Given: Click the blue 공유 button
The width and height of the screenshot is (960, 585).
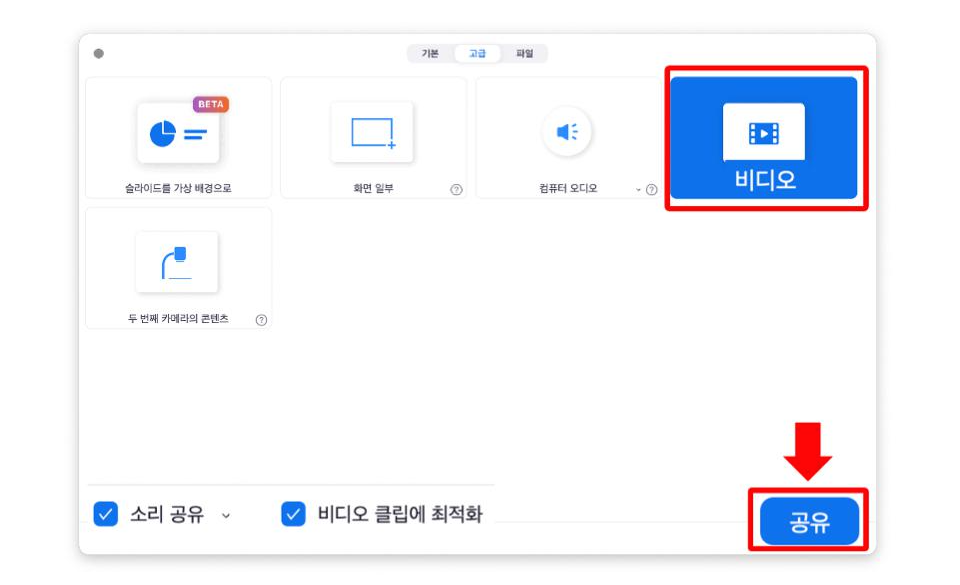Looking at the screenshot, I should 809,521.
